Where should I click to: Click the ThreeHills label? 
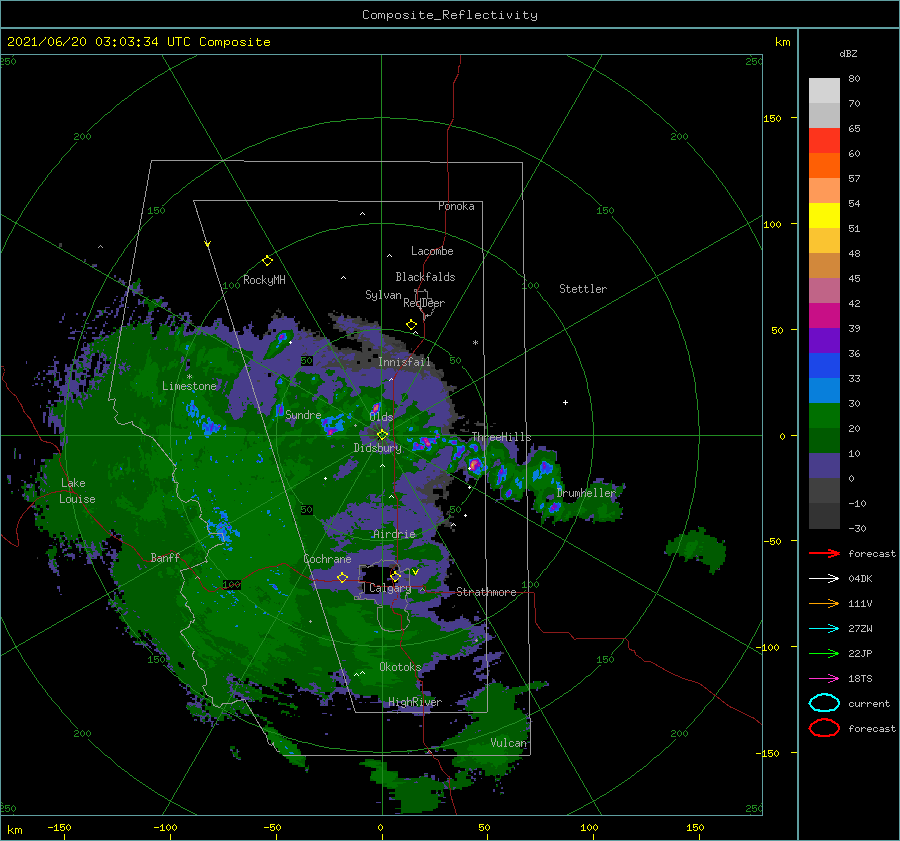pyautogui.click(x=502, y=437)
